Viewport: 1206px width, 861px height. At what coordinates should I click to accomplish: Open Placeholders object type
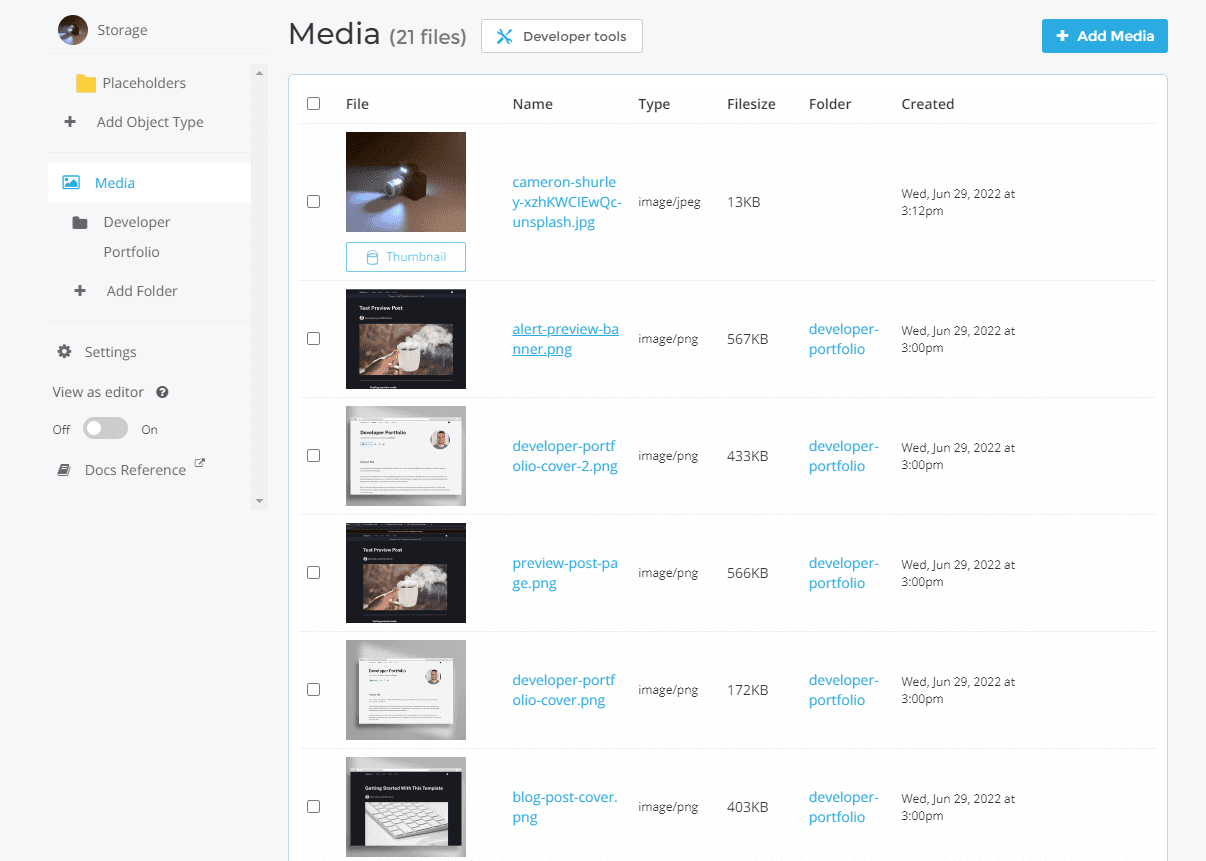tap(144, 83)
